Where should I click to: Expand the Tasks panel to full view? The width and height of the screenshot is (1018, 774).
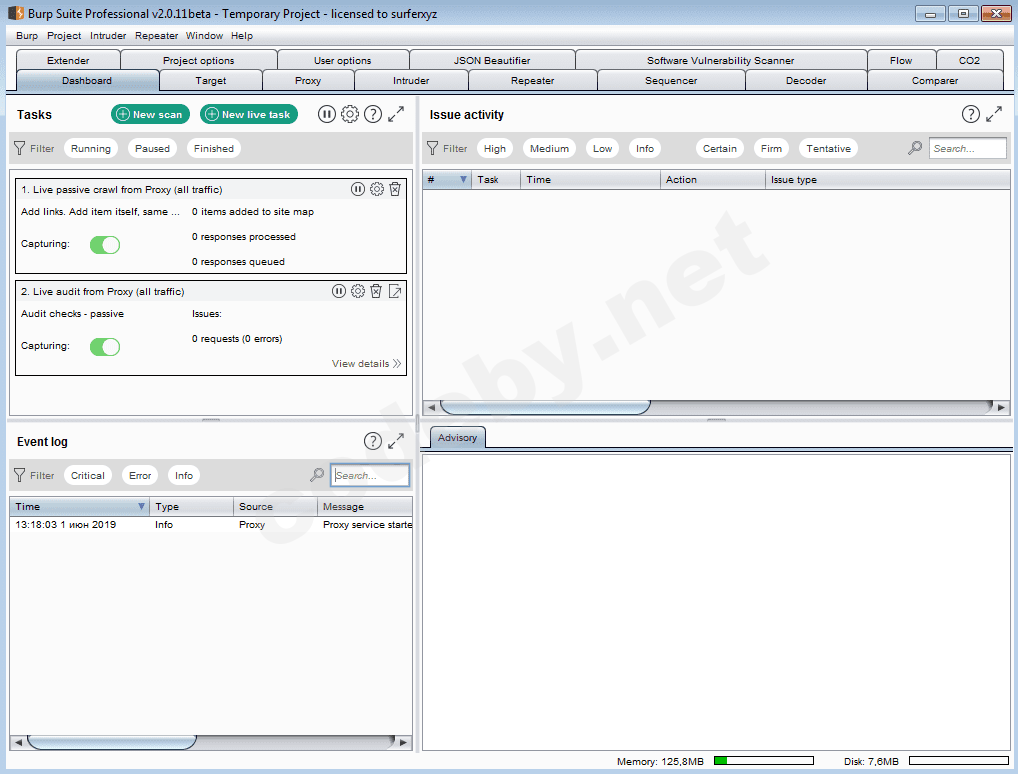(x=396, y=114)
